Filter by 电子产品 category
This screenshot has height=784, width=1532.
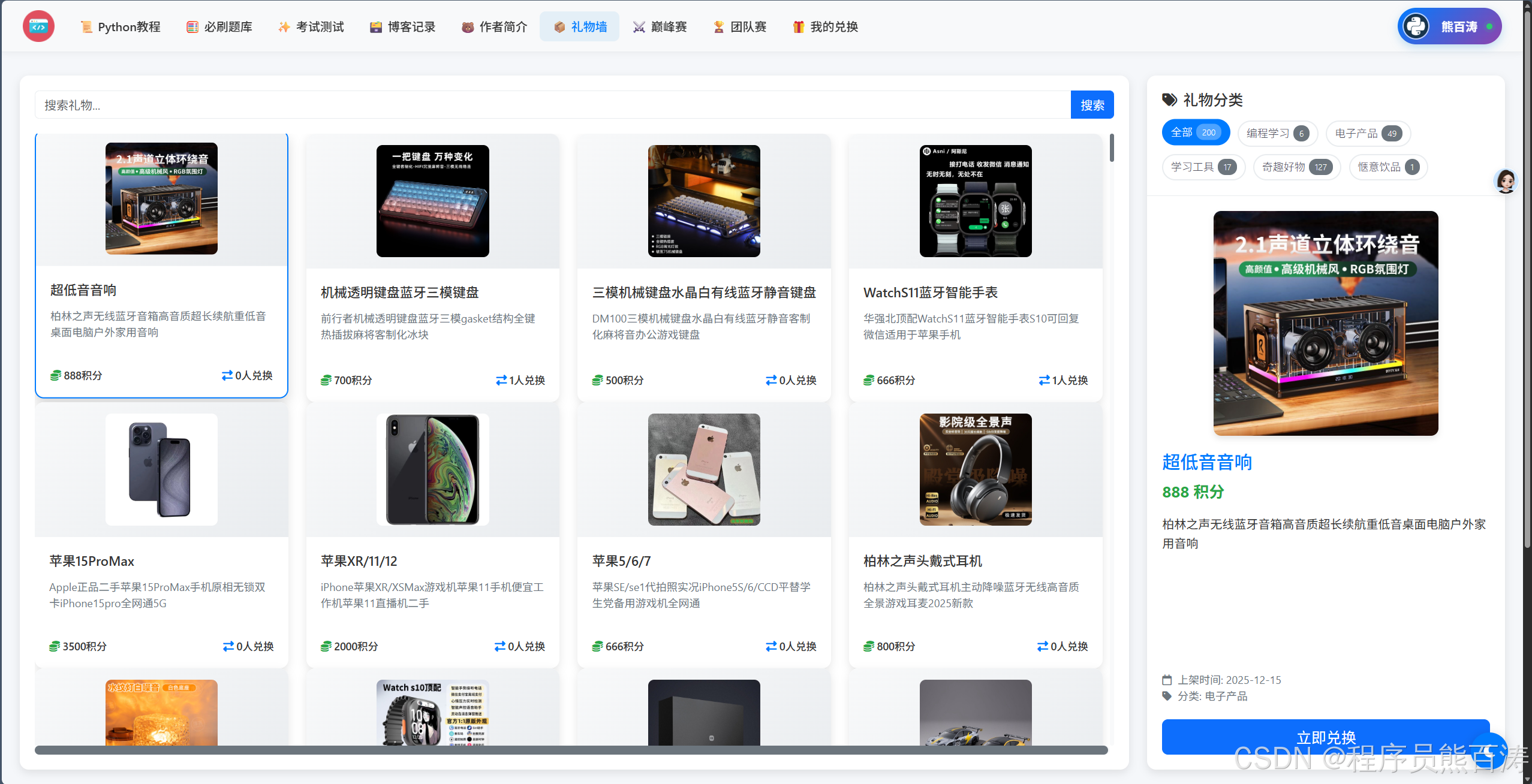click(x=1368, y=133)
